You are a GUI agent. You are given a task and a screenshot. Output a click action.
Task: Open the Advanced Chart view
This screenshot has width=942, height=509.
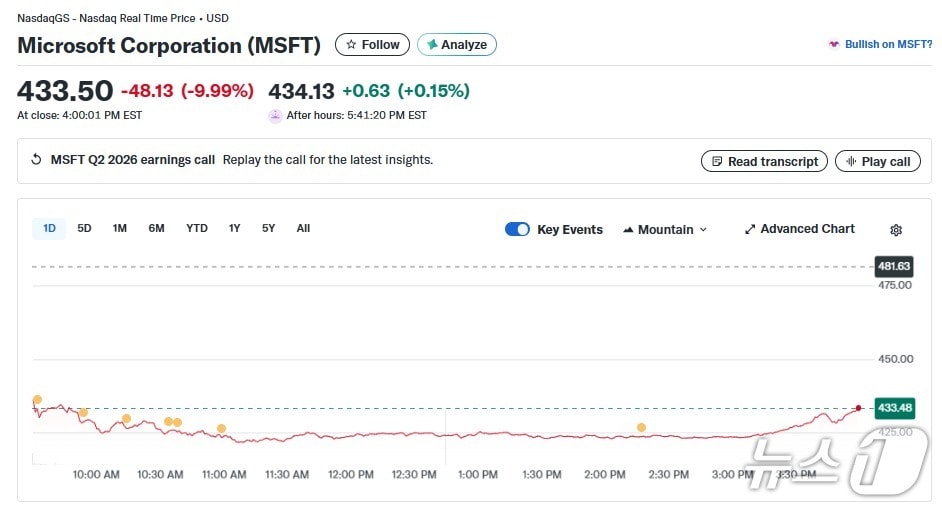click(x=799, y=229)
